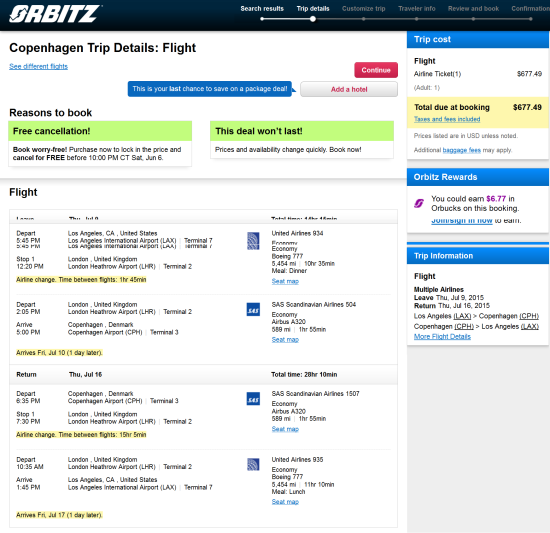
Task: Click the Trip details progress marker
Action: 313,19
